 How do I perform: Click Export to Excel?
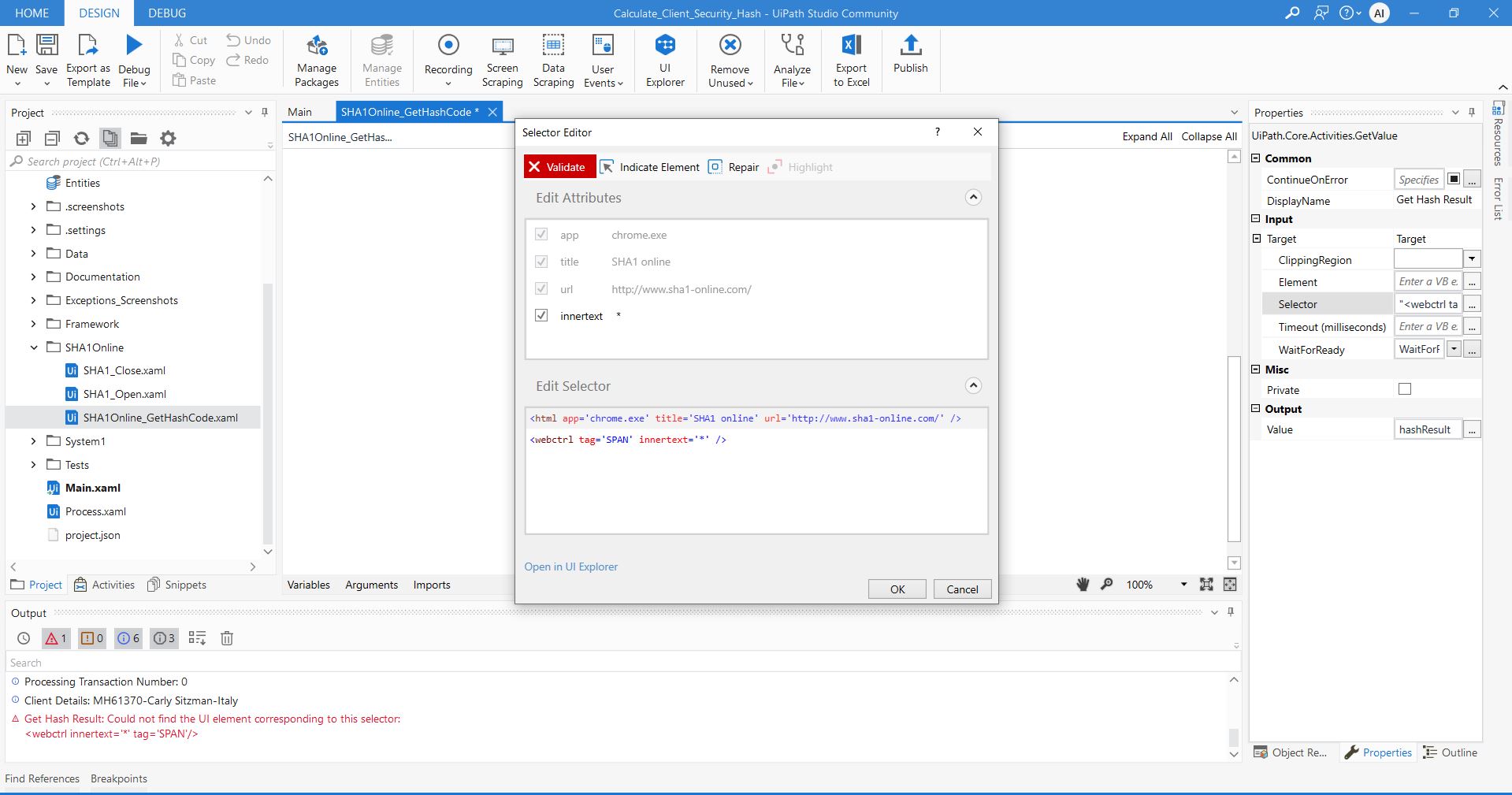pyautogui.click(x=852, y=61)
